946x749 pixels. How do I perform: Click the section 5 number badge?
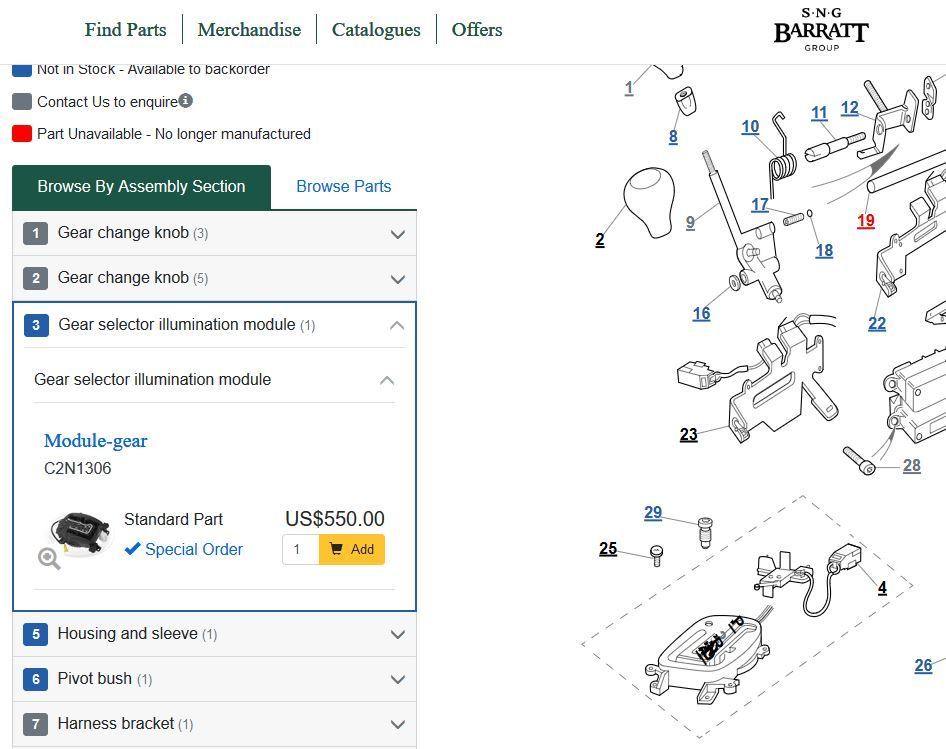pyautogui.click(x=36, y=634)
